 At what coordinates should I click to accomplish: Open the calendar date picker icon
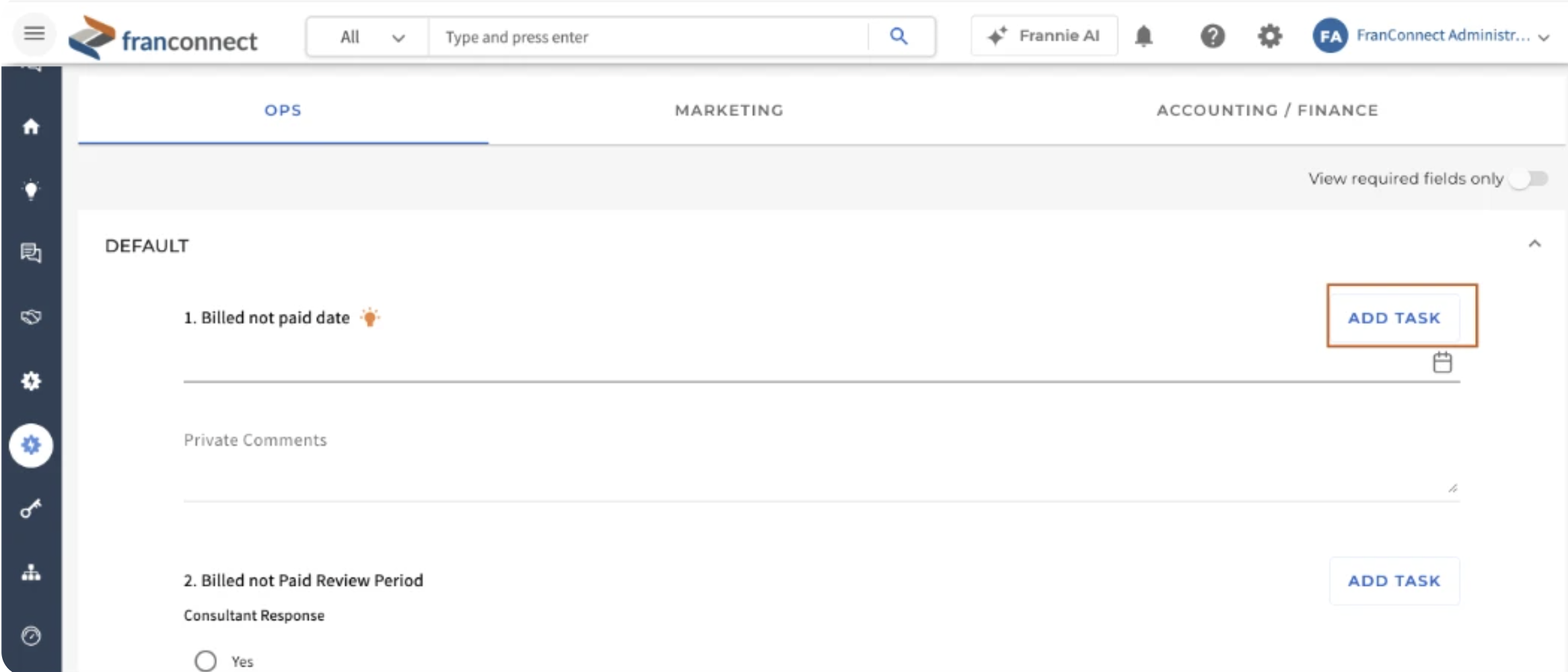[1441, 362]
